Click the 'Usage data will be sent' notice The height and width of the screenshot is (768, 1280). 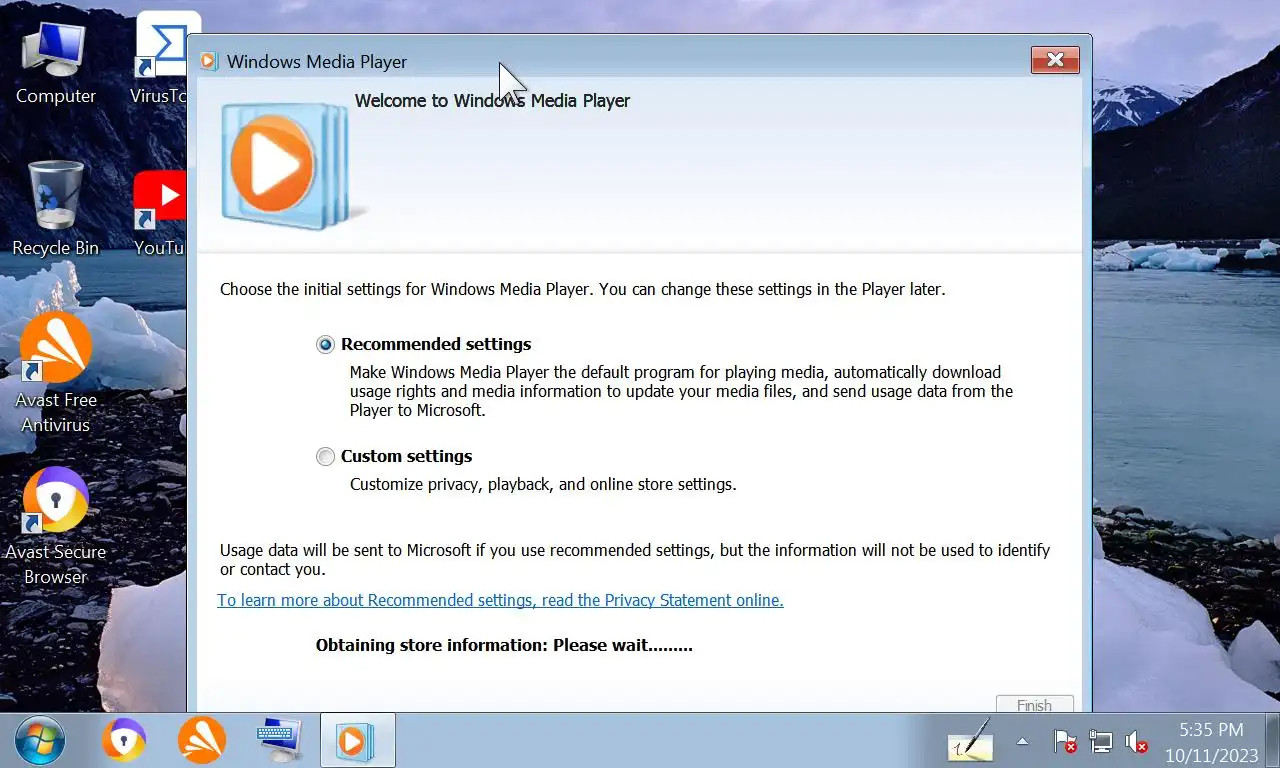[635, 560]
